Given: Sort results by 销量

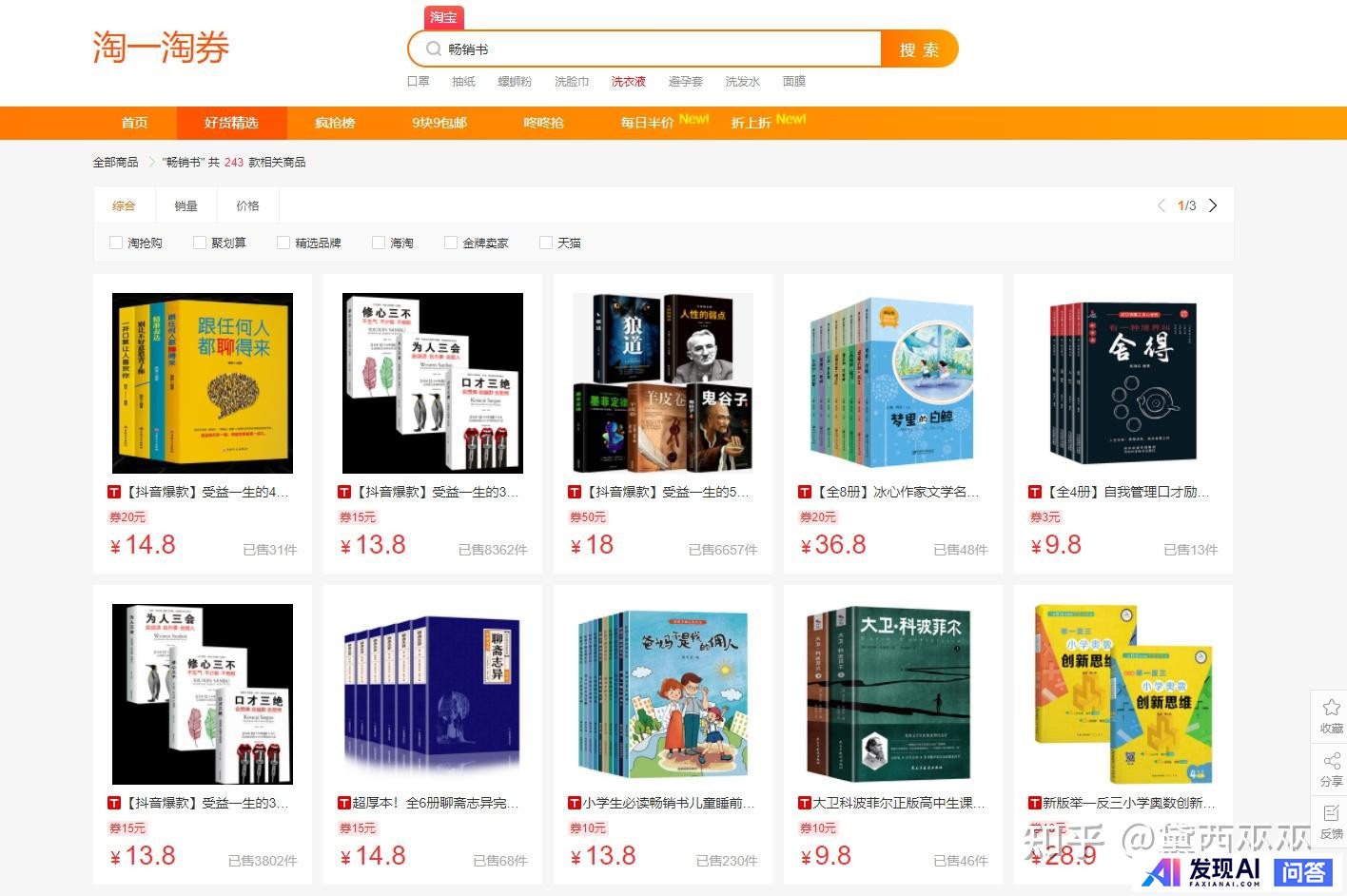Looking at the screenshot, I should pos(185,205).
